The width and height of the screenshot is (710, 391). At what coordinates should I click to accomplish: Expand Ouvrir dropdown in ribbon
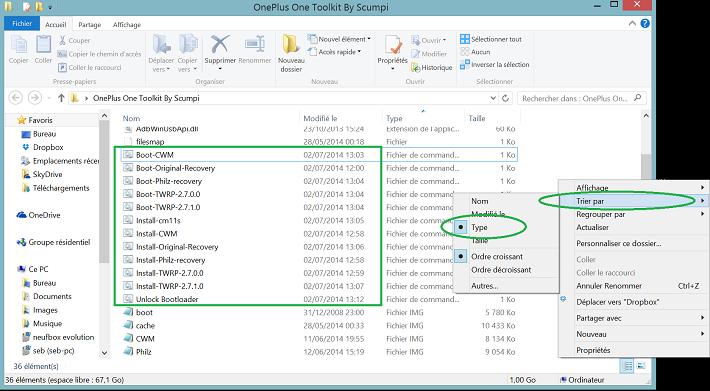(x=444, y=40)
